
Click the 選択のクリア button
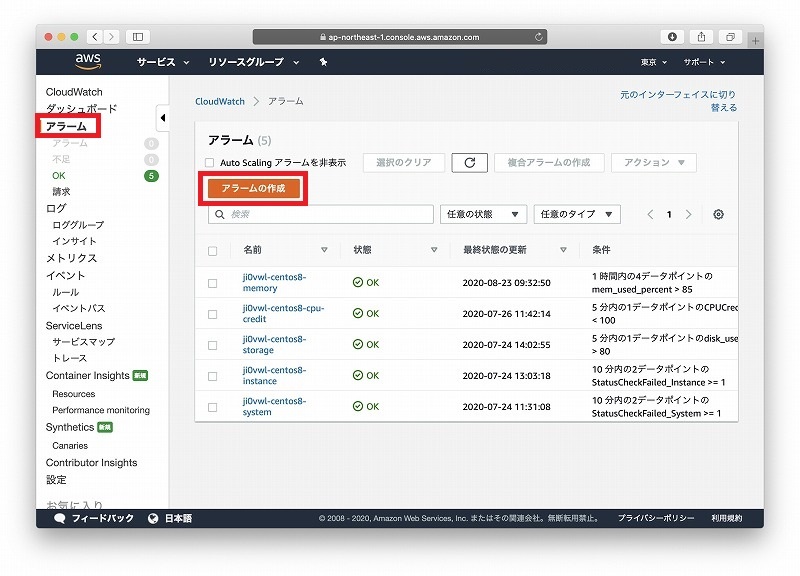click(x=404, y=163)
